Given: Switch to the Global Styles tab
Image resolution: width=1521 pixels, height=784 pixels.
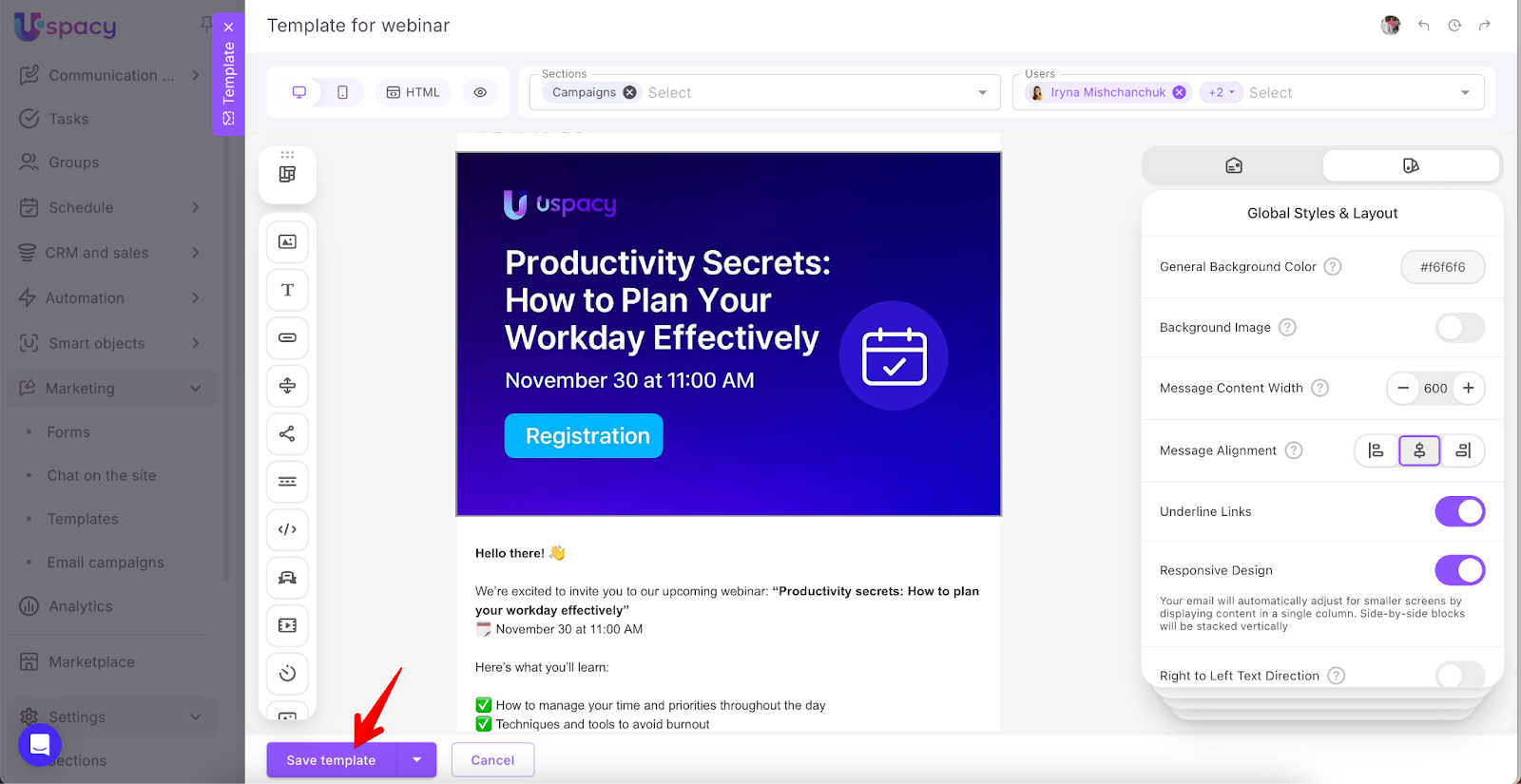Looking at the screenshot, I should pos(1411,165).
